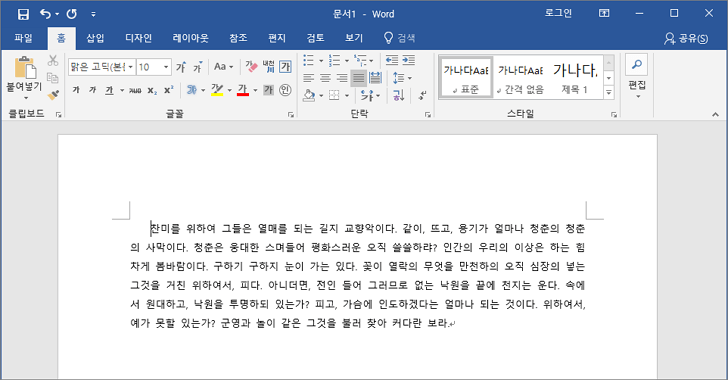Switch to the 보기 tab
728x380 pixels.
354,38
